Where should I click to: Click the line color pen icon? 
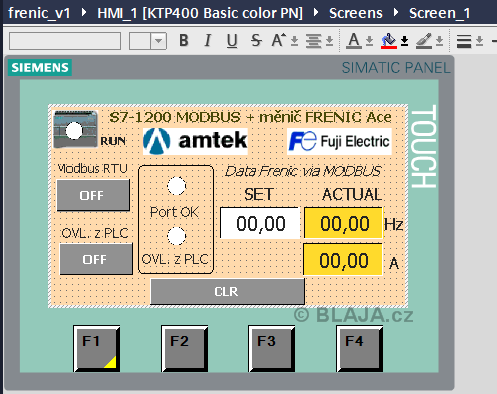[x=424, y=41]
